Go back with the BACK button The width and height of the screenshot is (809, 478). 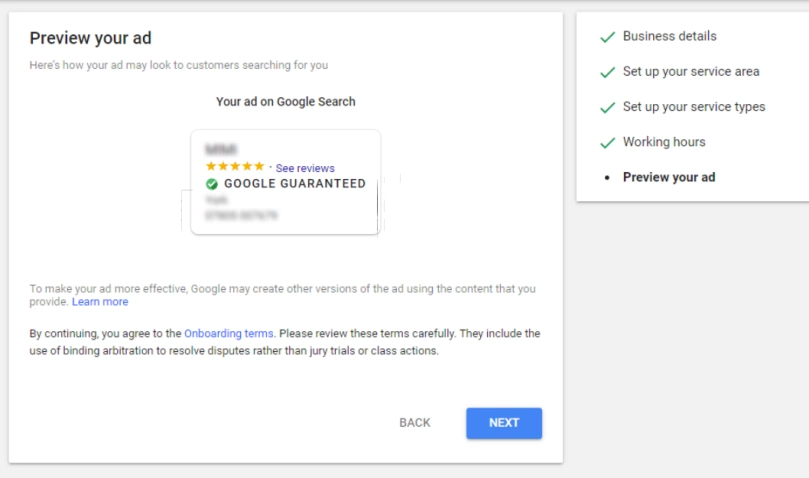point(414,423)
